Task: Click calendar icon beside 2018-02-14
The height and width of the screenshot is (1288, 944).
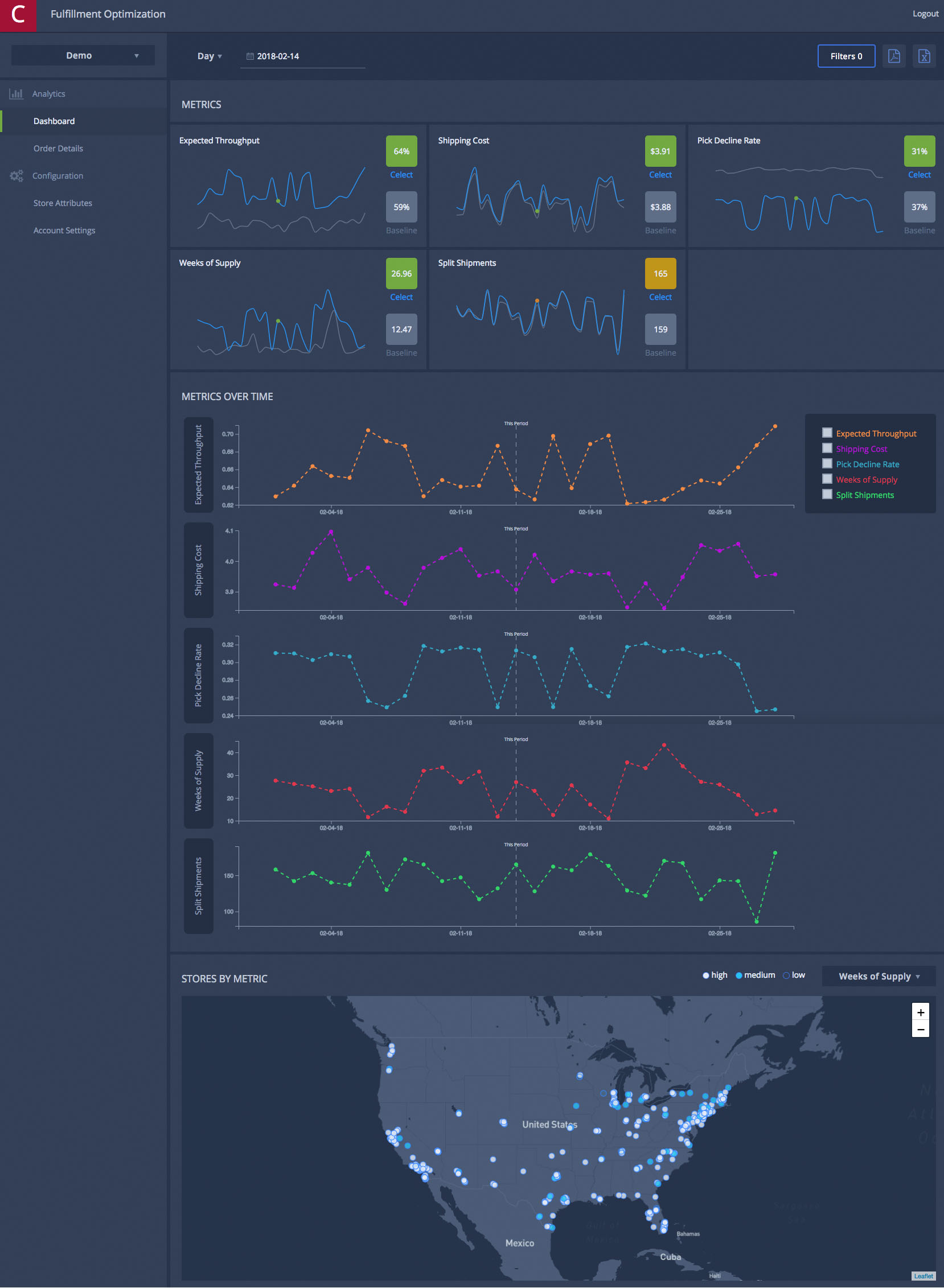Action: [250, 56]
